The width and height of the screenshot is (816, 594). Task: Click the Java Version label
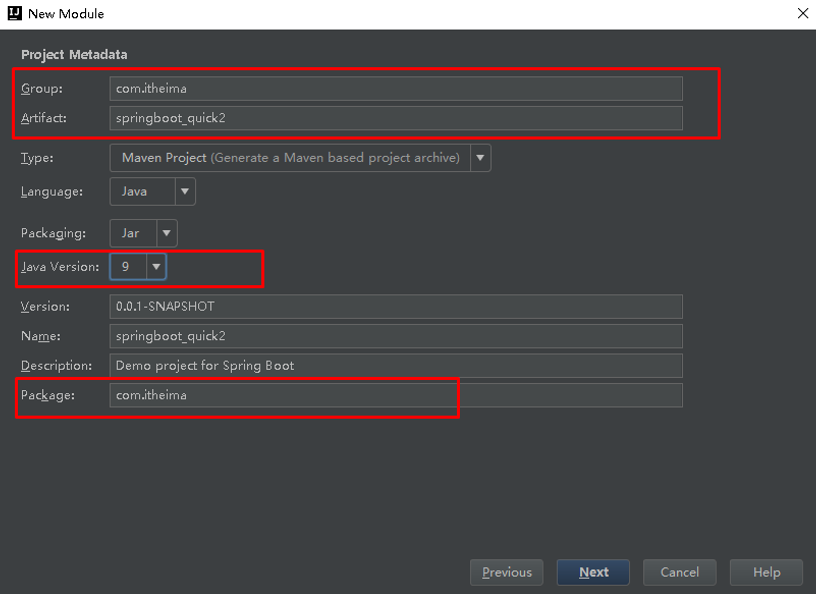(60, 267)
